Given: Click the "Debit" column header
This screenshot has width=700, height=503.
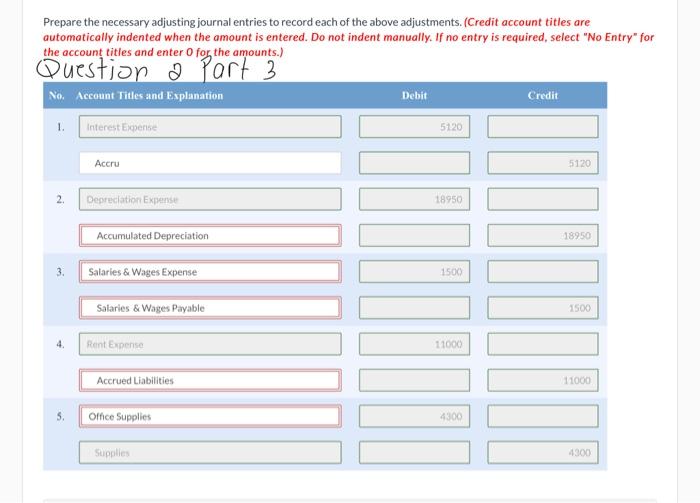Looking at the screenshot, I should click(414, 96).
